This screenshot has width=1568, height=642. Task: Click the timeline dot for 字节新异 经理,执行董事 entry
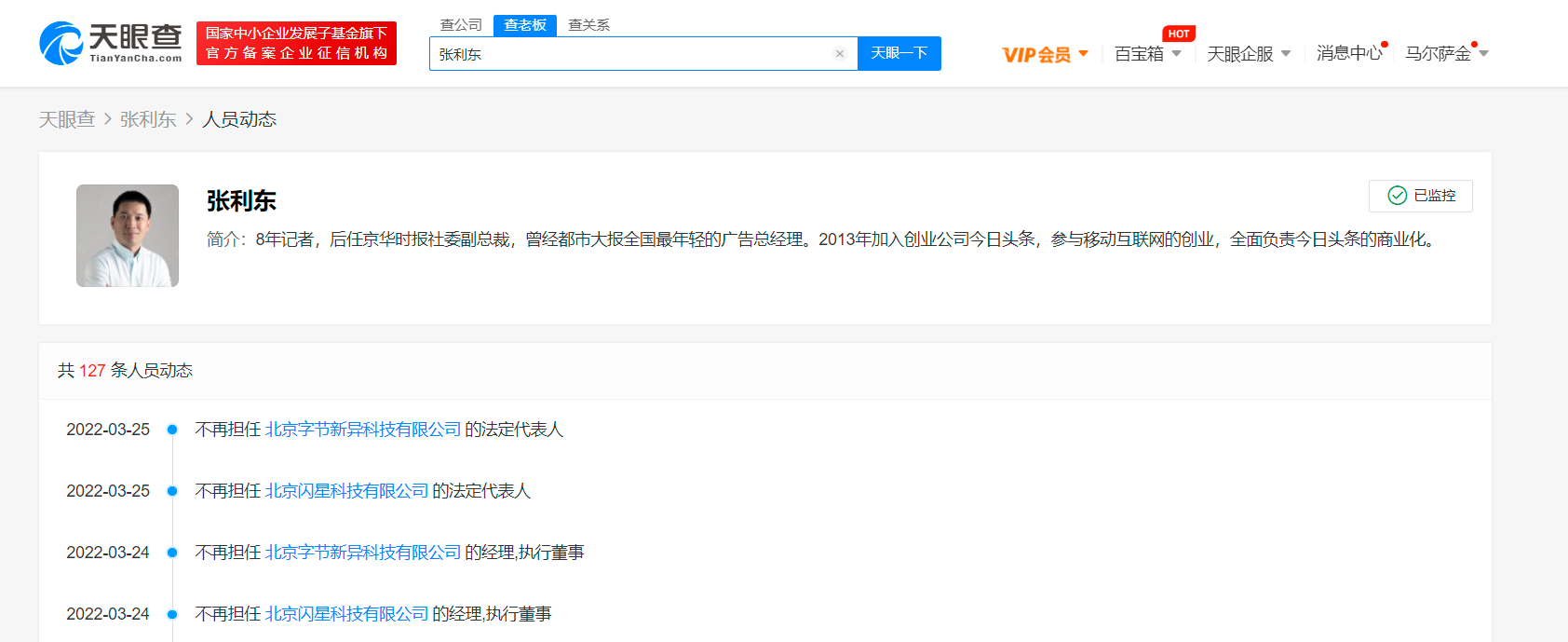pyautogui.click(x=172, y=553)
